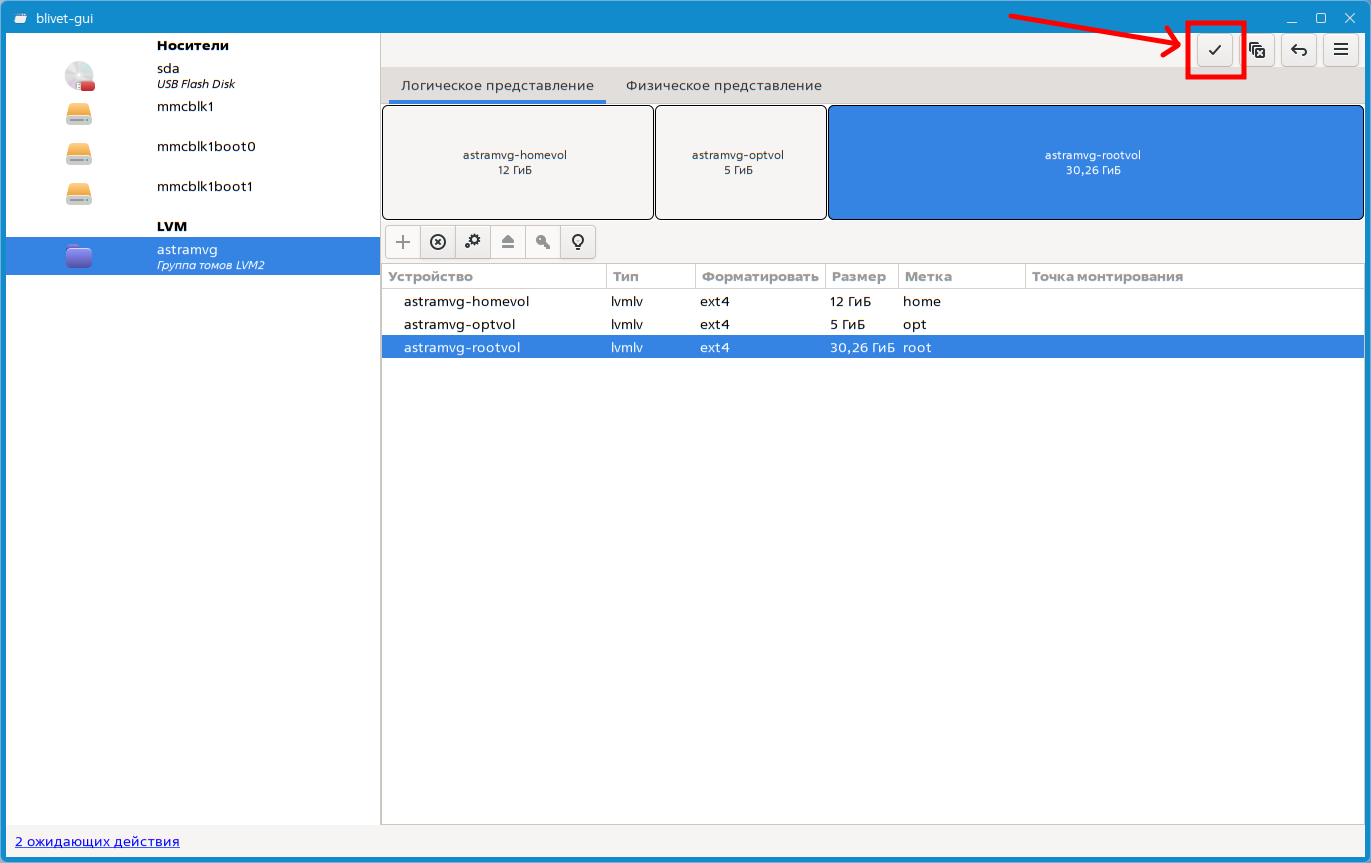Click the unmount eject icon

click(508, 242)
